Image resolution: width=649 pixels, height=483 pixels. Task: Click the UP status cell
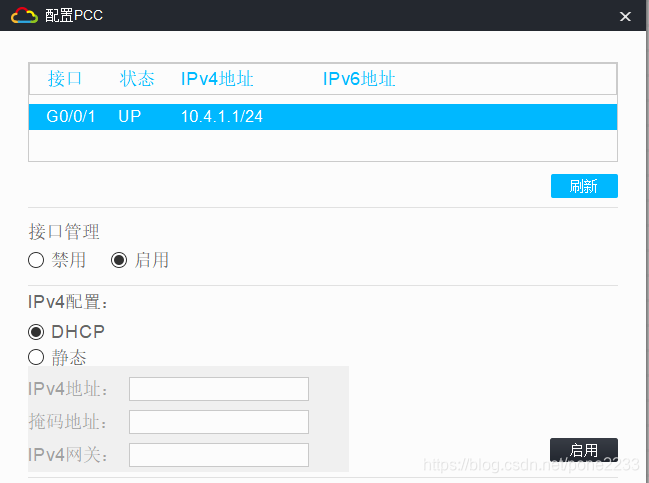click(130, 116)
